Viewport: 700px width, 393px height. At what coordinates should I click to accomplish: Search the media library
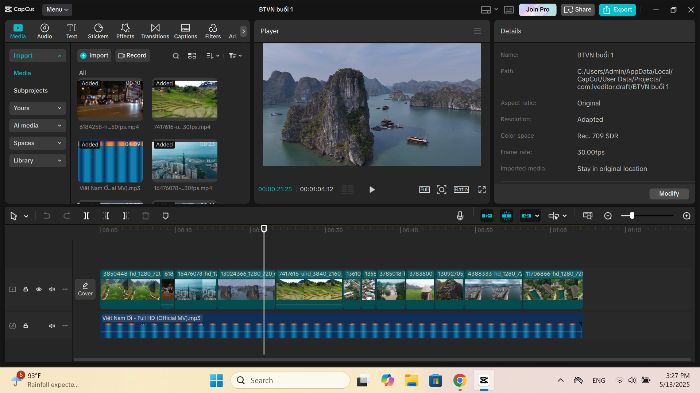pos(176,56)
